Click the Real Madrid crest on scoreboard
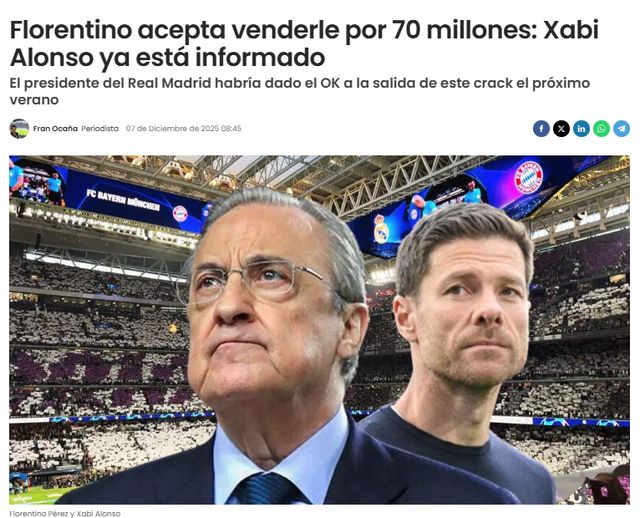Viewport: 640px width, 518px height. coord(381,229)
